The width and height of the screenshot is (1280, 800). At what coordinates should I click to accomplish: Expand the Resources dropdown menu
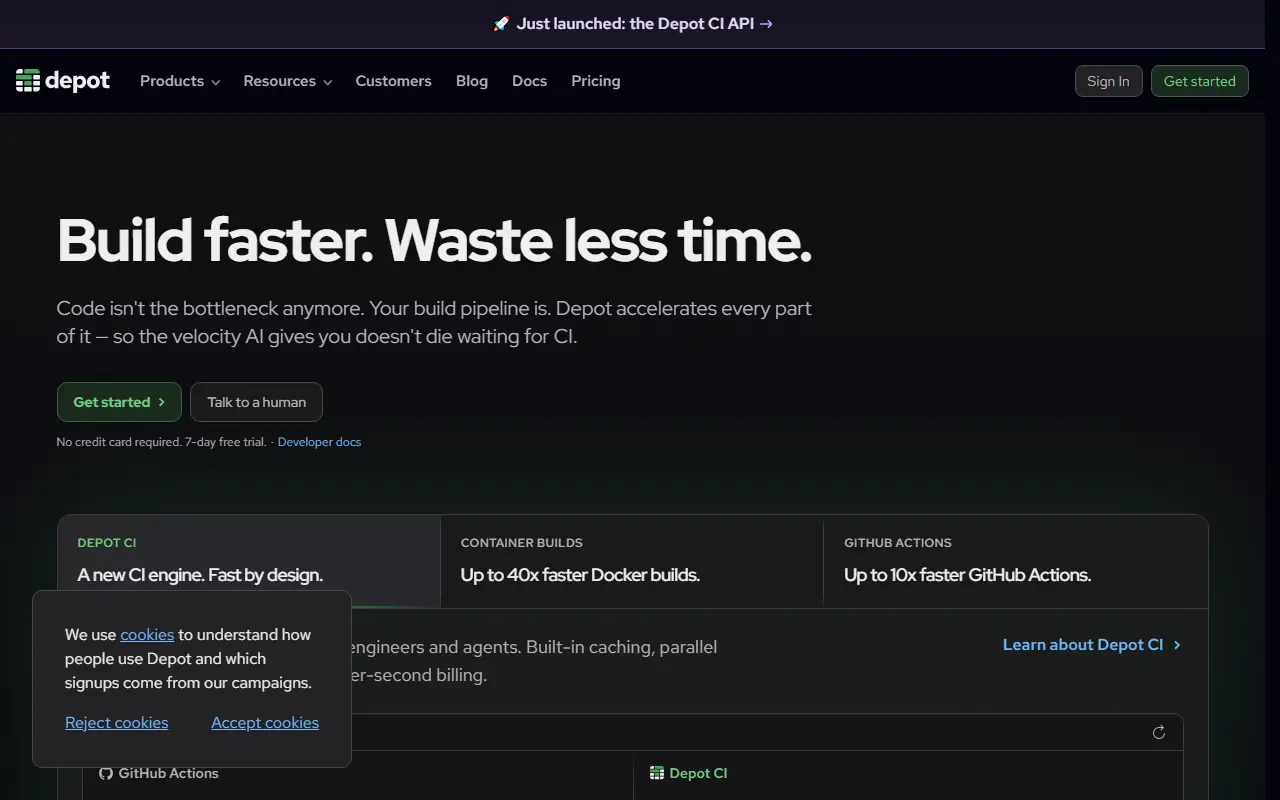(x=288, y=81)
